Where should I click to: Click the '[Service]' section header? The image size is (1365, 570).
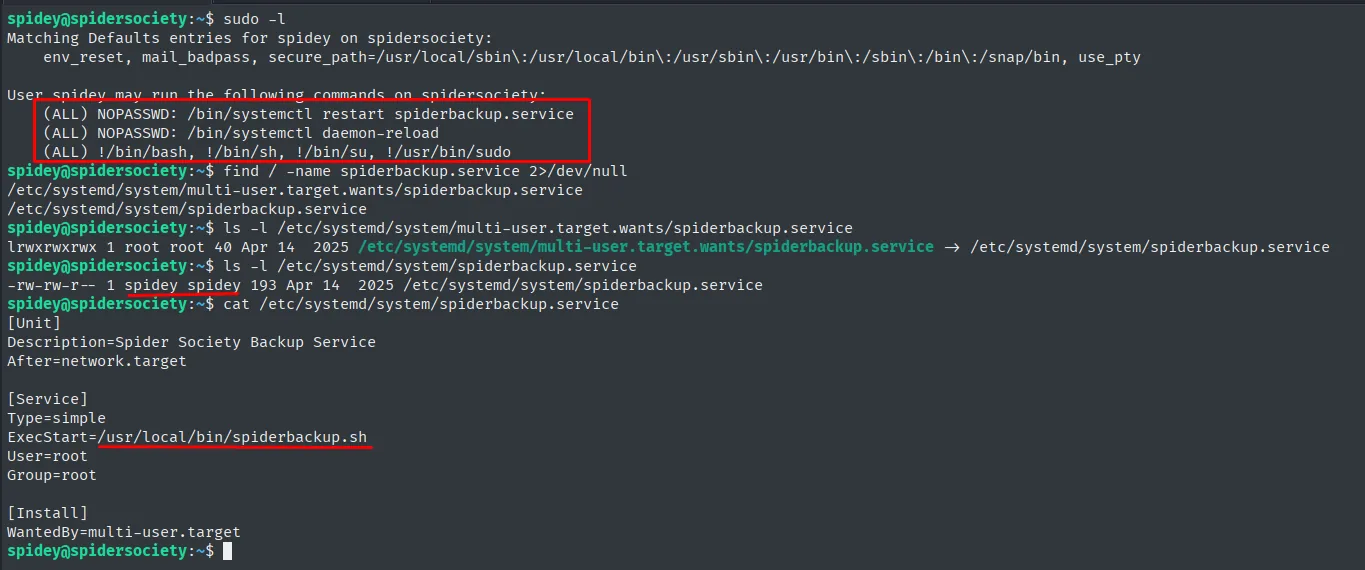click(x=47, y=399)
